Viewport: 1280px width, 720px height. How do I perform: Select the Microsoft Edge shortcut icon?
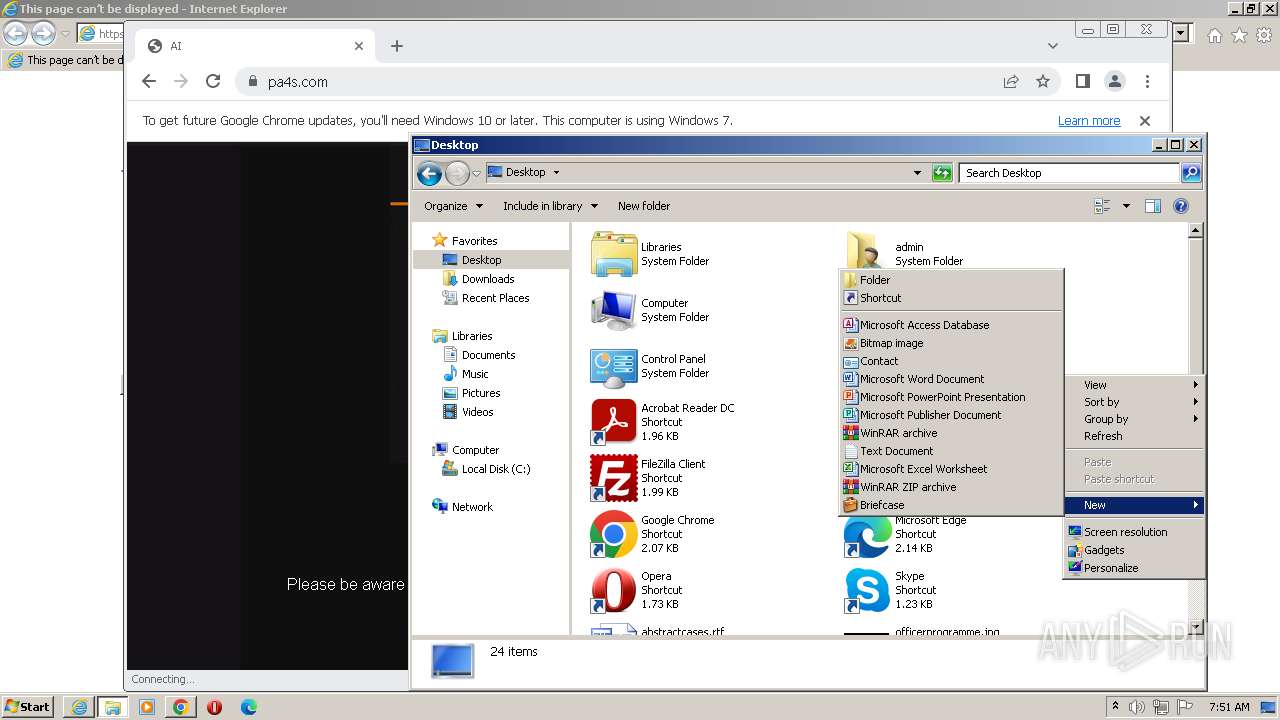867,538
